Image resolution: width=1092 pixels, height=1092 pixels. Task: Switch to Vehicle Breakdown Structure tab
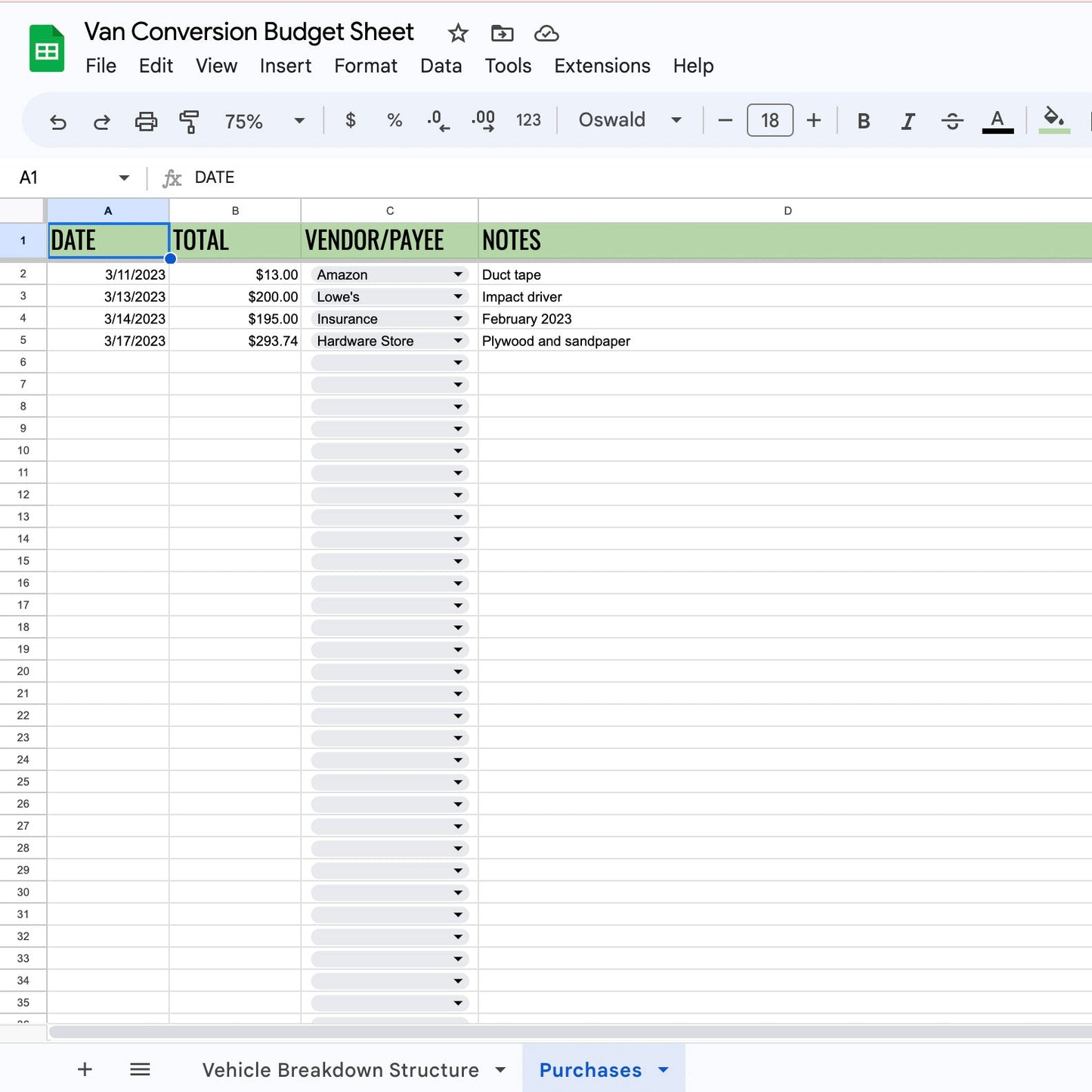tap(341, 1070)
